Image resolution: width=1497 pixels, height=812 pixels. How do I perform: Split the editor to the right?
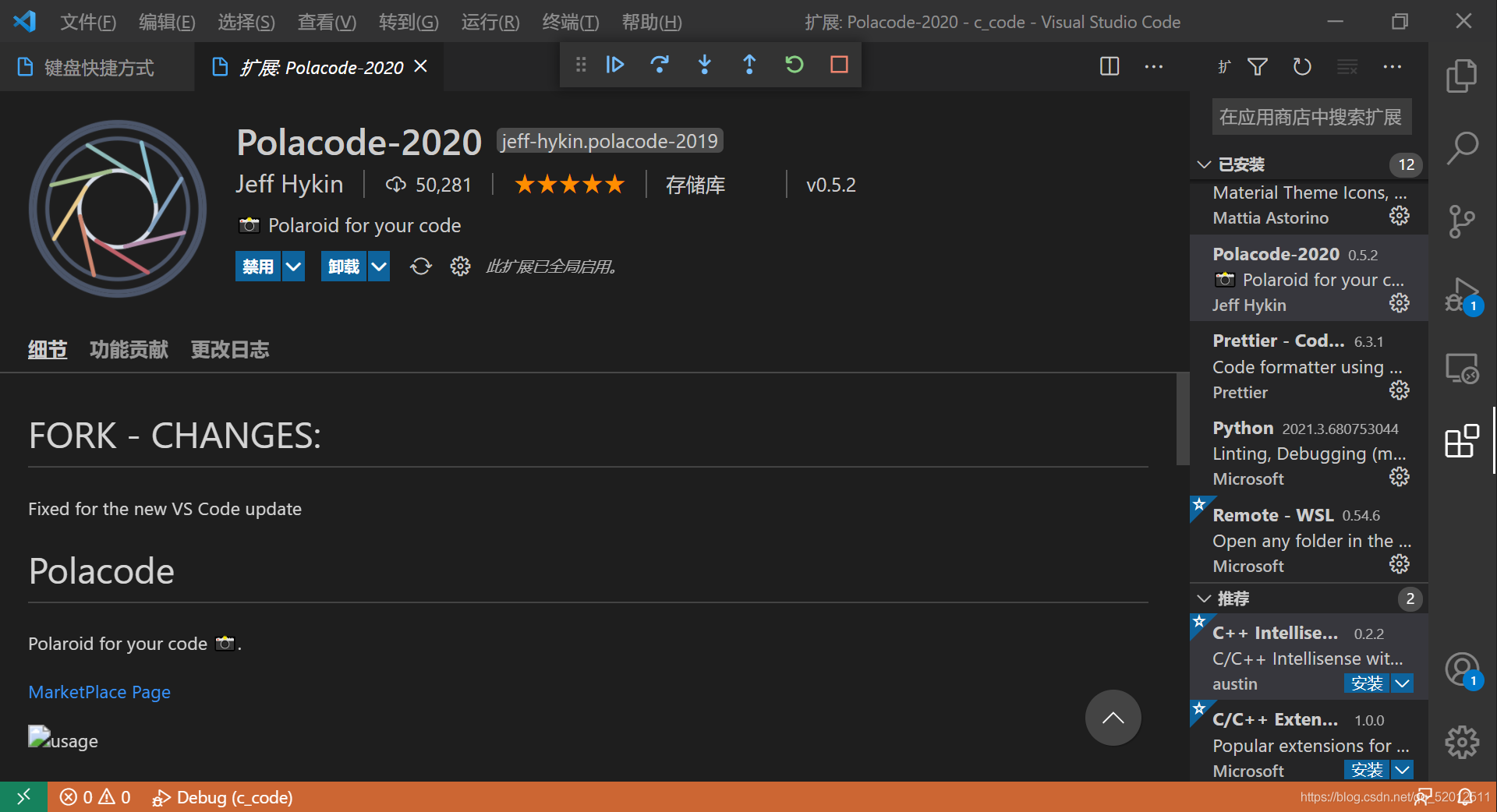pos(1109,66)
